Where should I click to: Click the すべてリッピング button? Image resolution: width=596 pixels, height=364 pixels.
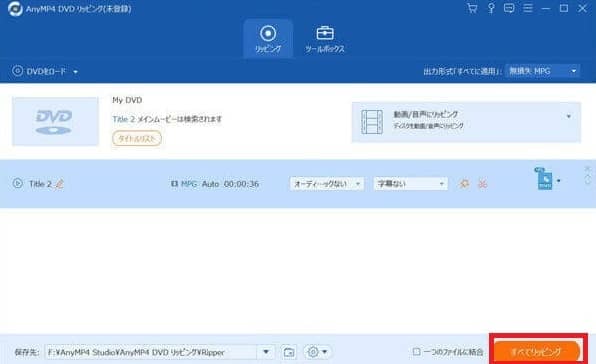coord(537,351)
